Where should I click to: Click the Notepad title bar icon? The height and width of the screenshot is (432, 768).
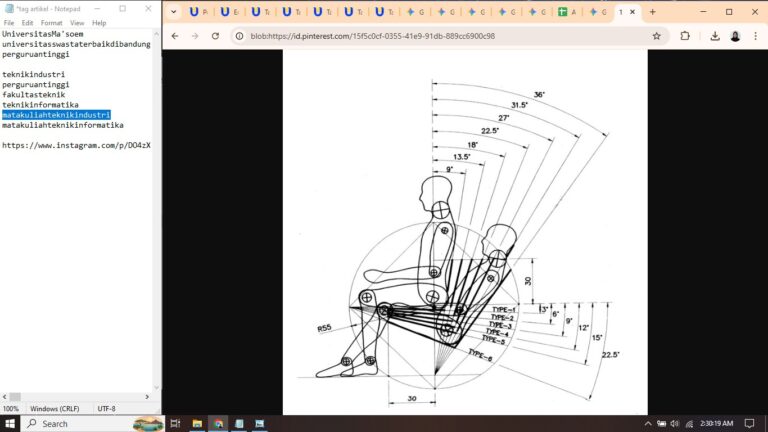pyautogui.click(x=9, y=9)
